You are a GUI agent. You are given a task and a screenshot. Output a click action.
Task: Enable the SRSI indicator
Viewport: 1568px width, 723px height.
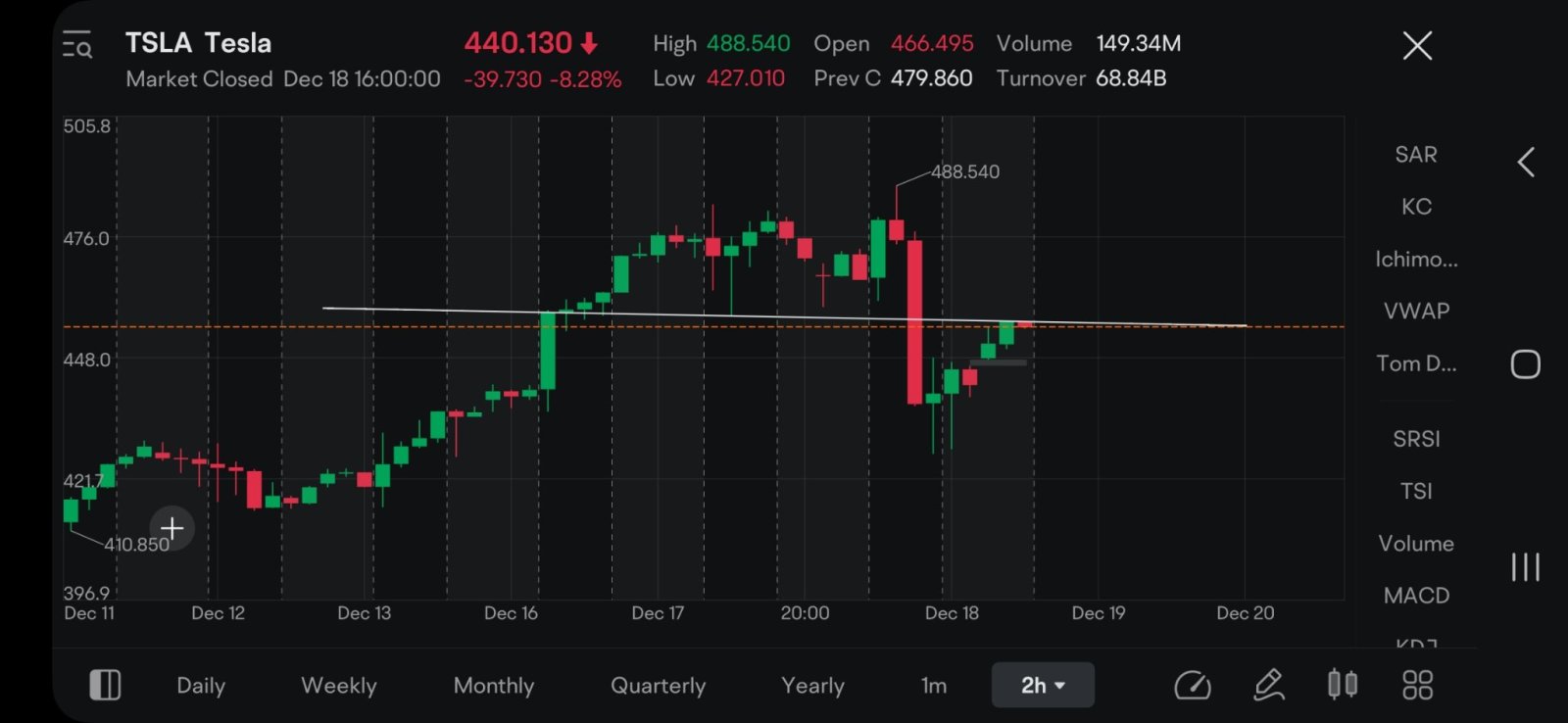(x=1416, y=439)
